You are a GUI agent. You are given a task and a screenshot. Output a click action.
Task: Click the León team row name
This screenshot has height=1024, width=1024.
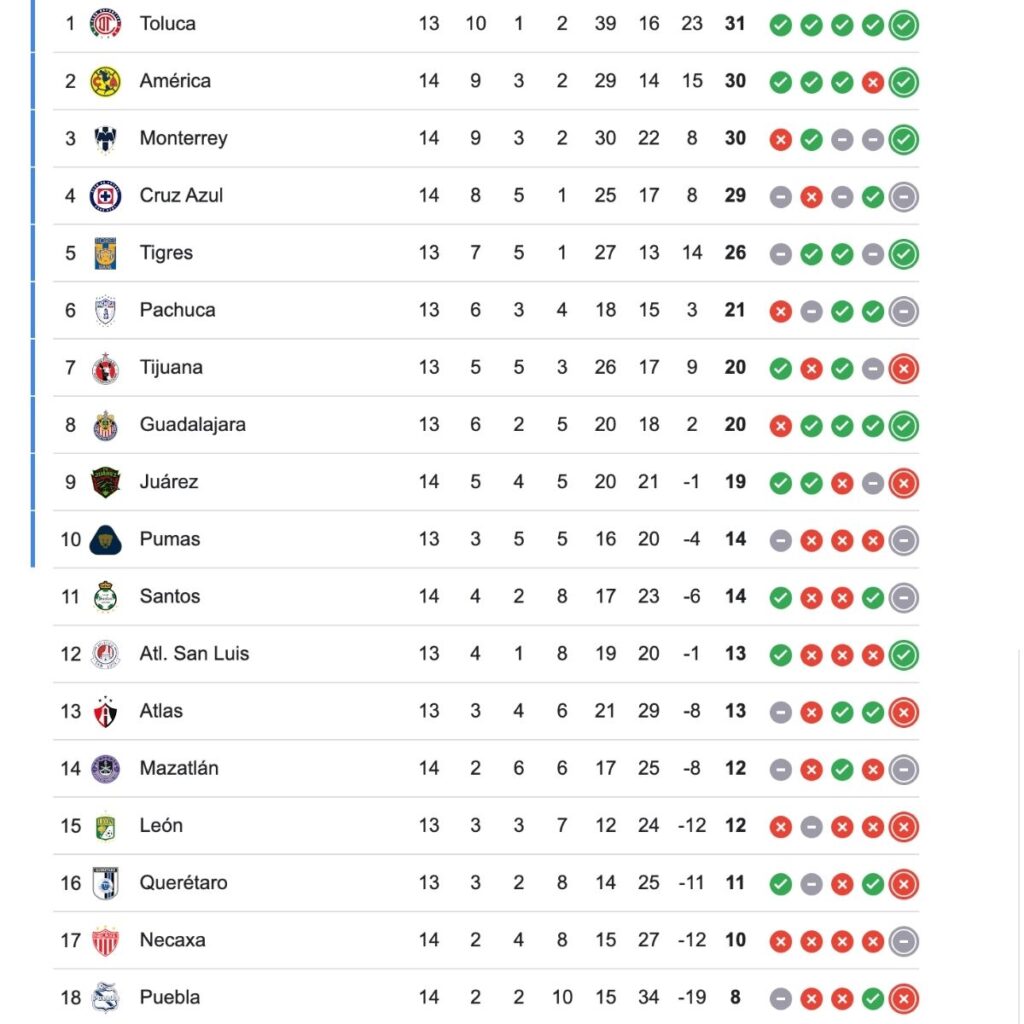pos(161,826)
